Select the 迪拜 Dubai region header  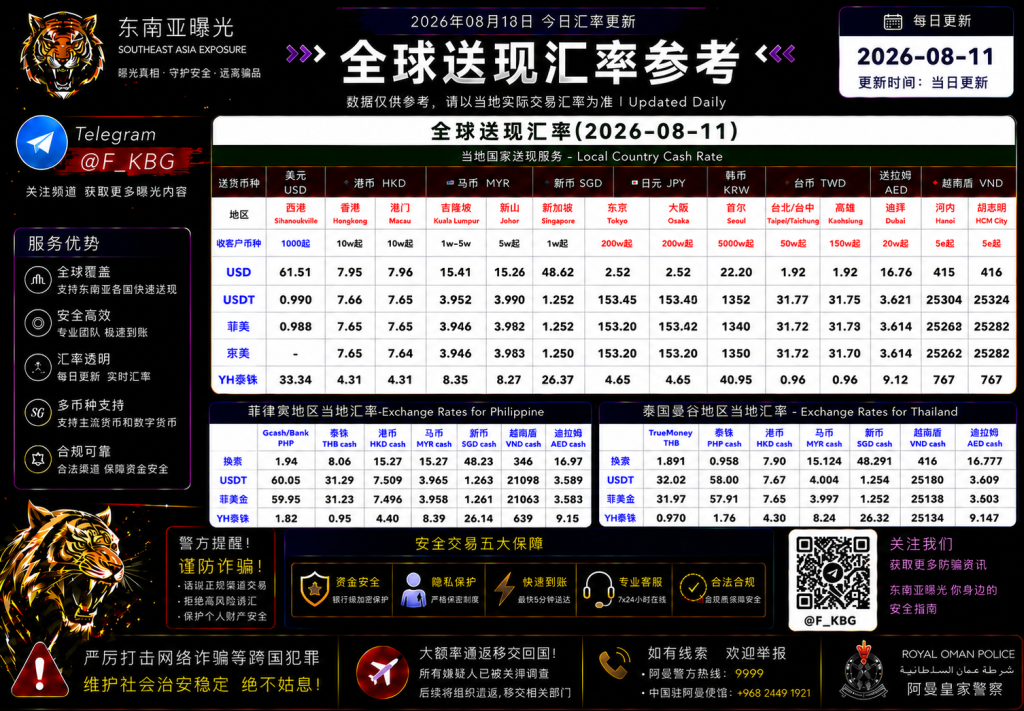coord(895,213)
